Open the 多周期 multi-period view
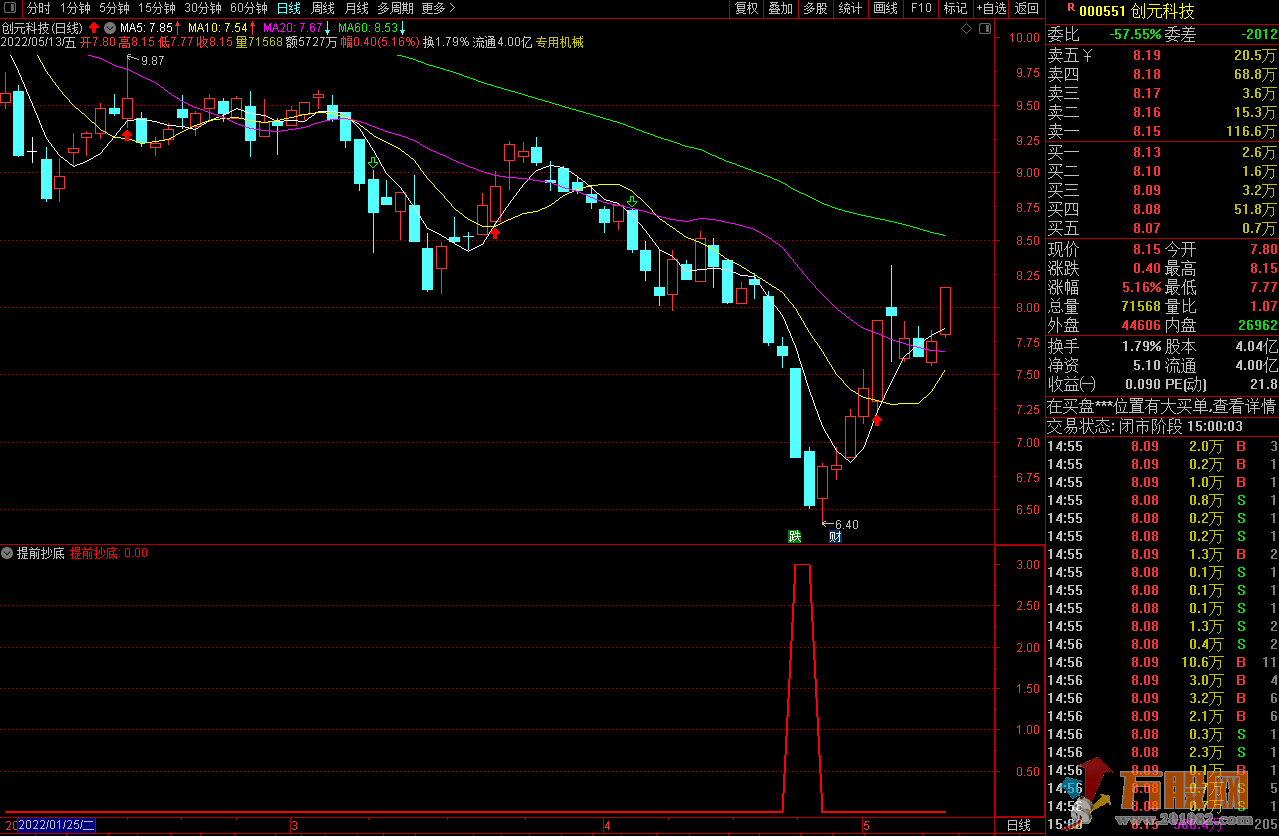1279x836 pixels. 395,8
